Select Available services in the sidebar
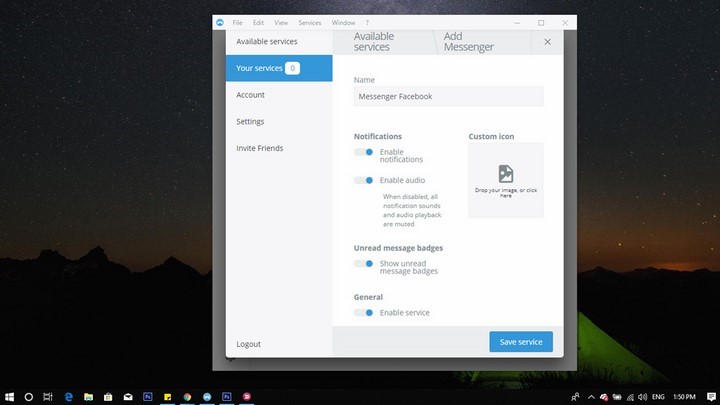This screenshot has height=405, width=720. [x=266, y=42]
